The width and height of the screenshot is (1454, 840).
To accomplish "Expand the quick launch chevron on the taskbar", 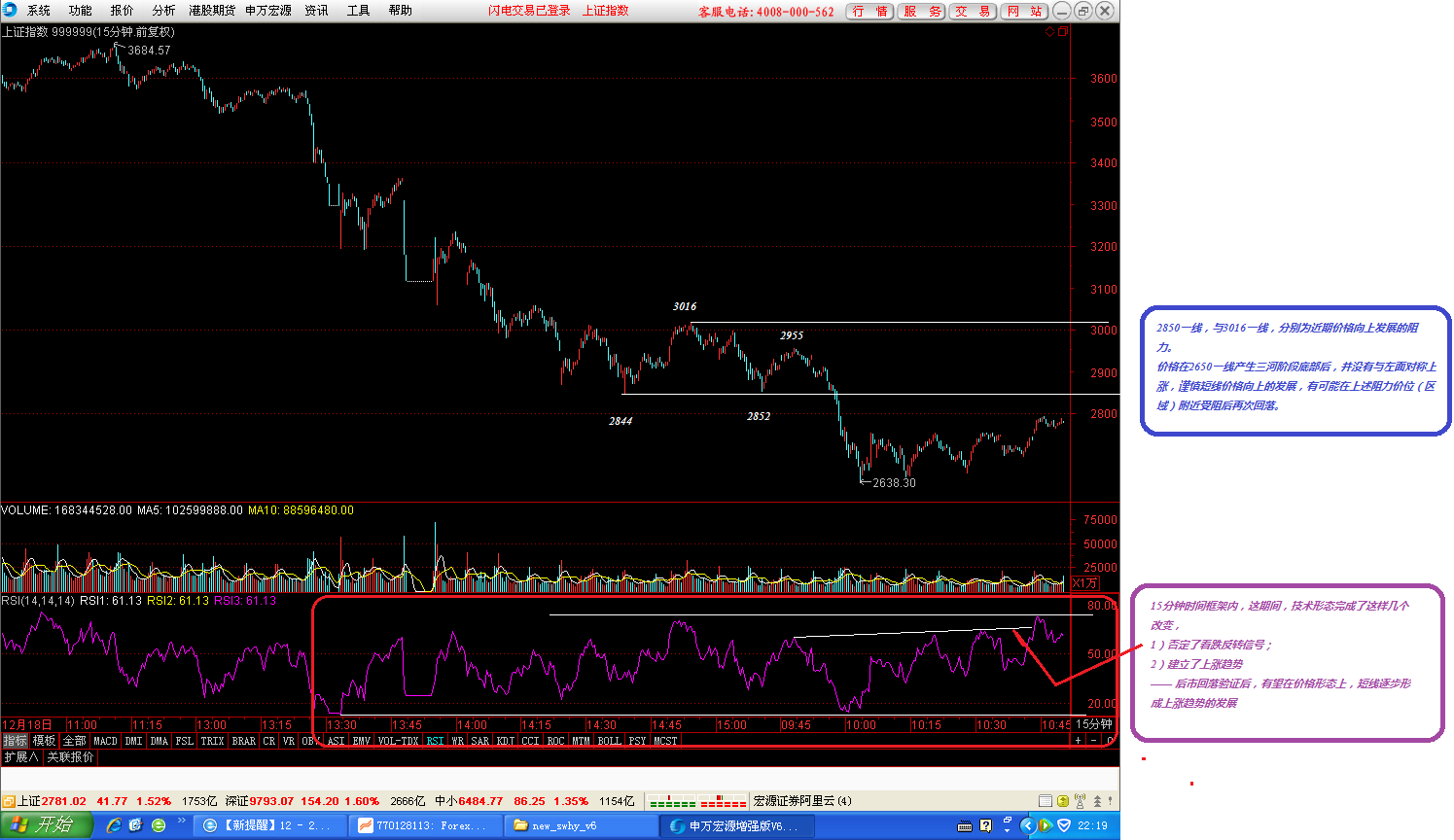I will coord(181,822).
